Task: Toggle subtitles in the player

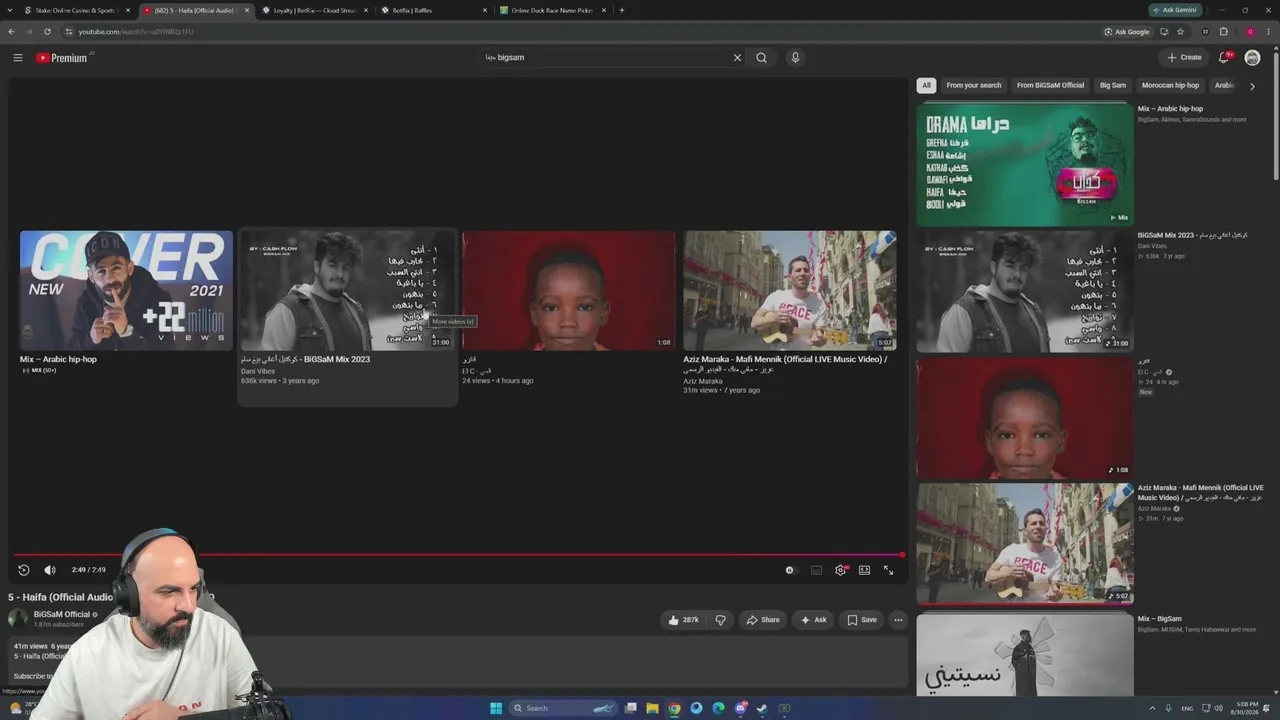Action: pyautogui.click(x=816, y=570)
